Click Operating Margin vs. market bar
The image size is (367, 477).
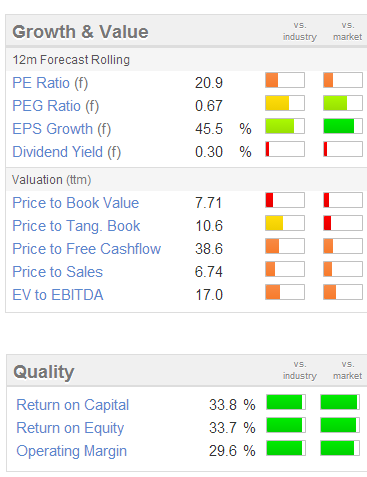pyautogui.click(x=340, y=448)
